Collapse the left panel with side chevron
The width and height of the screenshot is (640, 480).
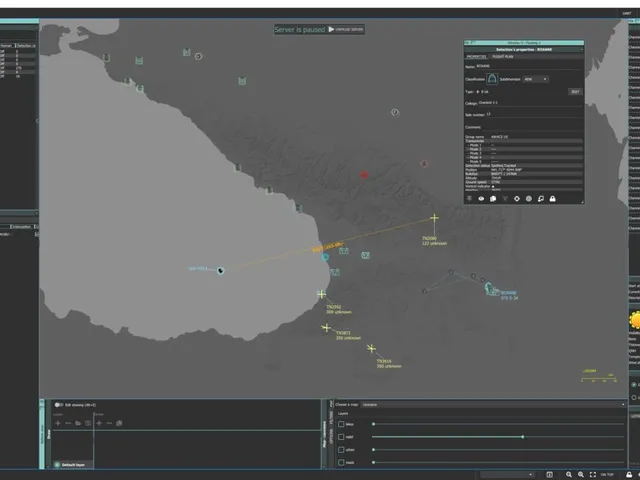pyautogui.click(x=37, y=120)
